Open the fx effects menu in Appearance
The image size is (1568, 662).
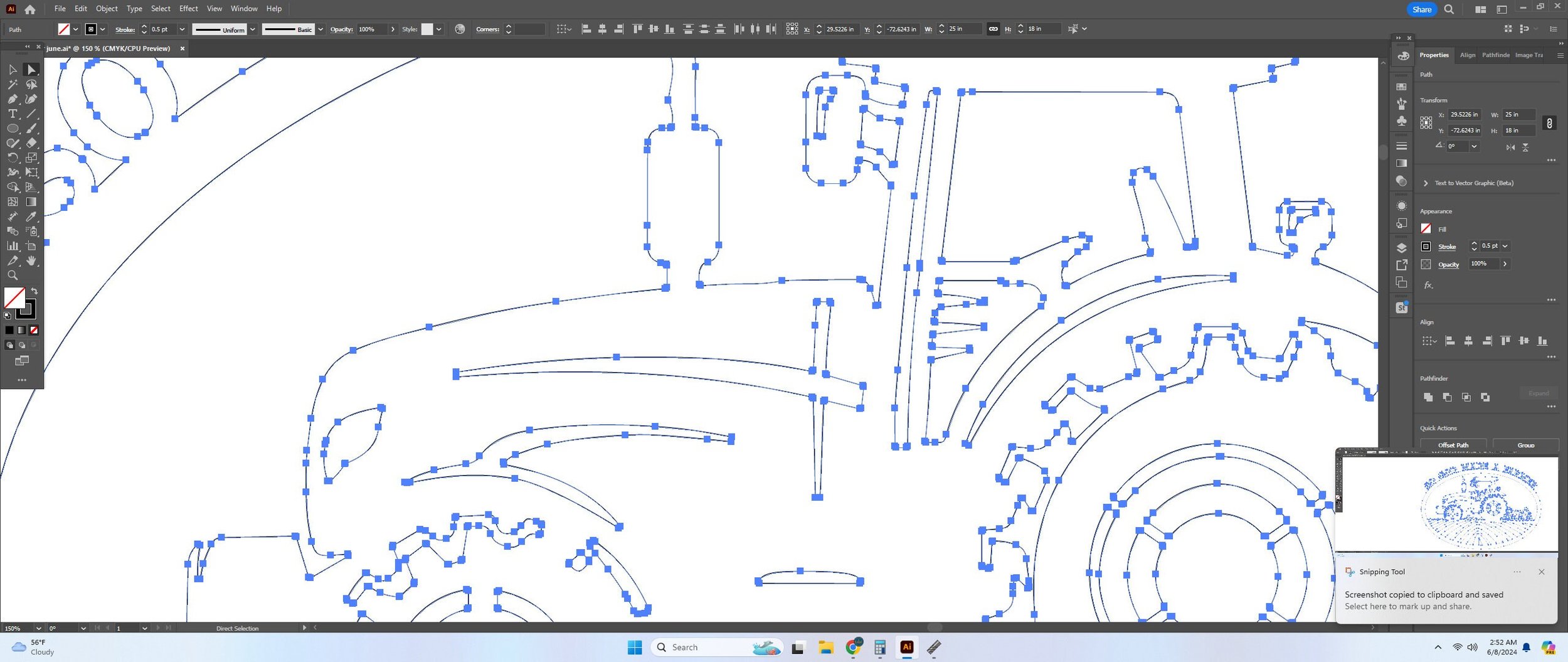(1428, 285)
